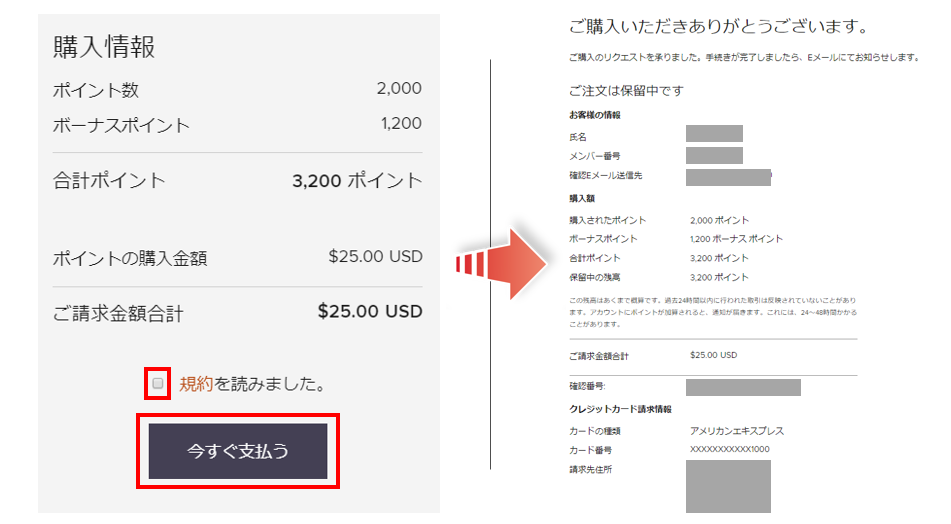Viewport: 951px width, 524px height.
Task: Click the アメリカンエキスプレス card type text
Action: click(737, 431)
